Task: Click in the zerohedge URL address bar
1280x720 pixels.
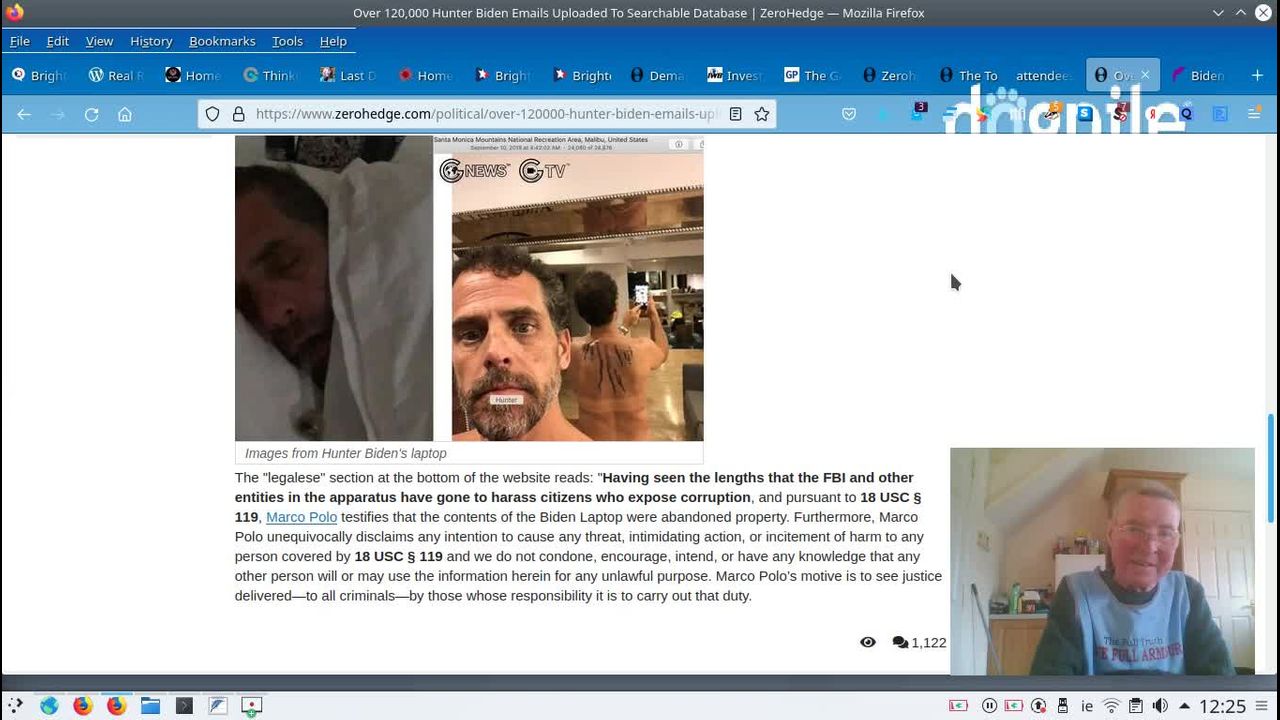Action: (x=485, y=114)
